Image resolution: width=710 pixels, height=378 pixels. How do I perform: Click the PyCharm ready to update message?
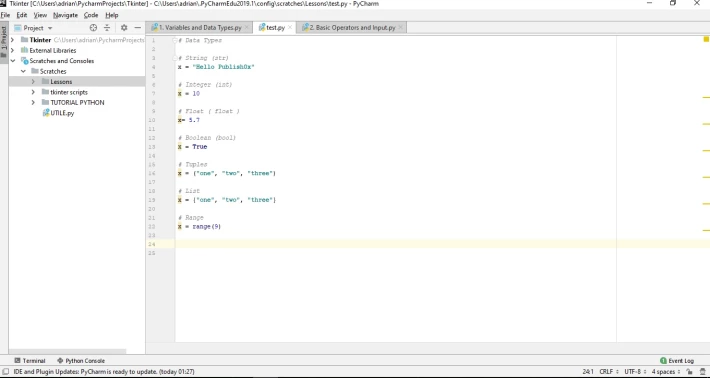pyautogui.click(x=104, y=372)
